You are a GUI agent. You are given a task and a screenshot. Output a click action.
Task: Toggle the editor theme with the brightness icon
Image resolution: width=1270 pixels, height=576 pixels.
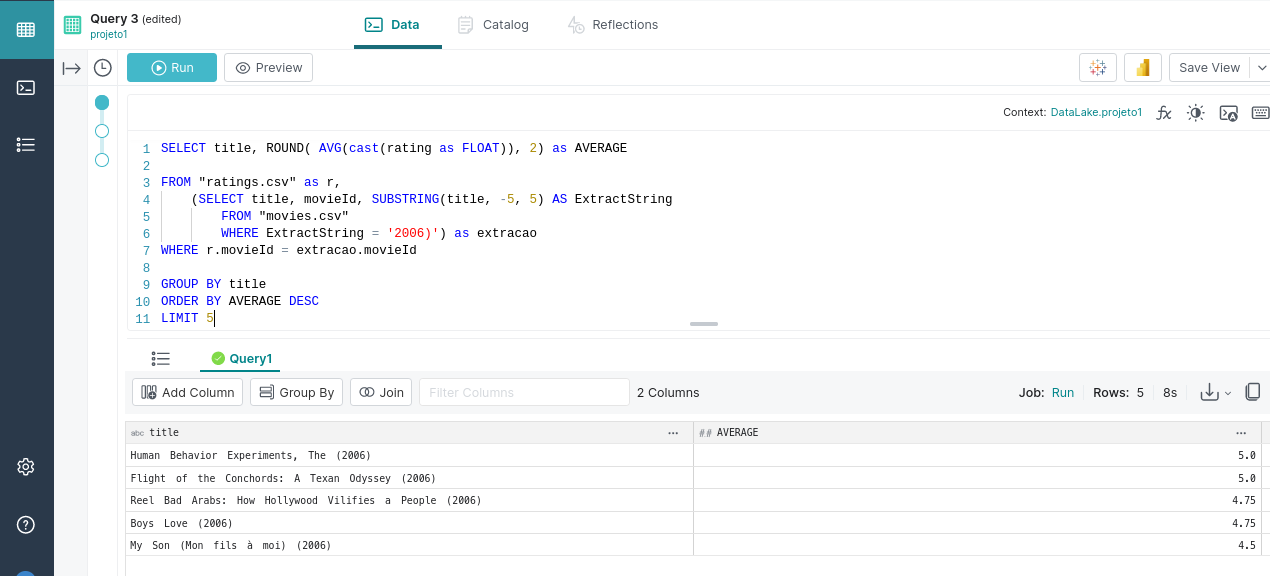1195,113
